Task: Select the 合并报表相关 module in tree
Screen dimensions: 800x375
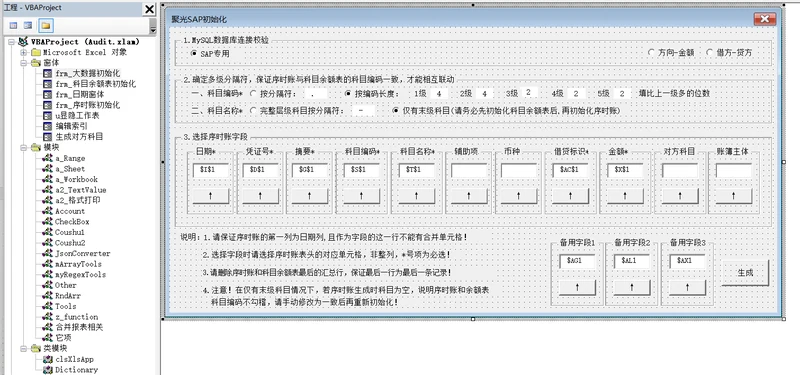Action: click(79, 327)
